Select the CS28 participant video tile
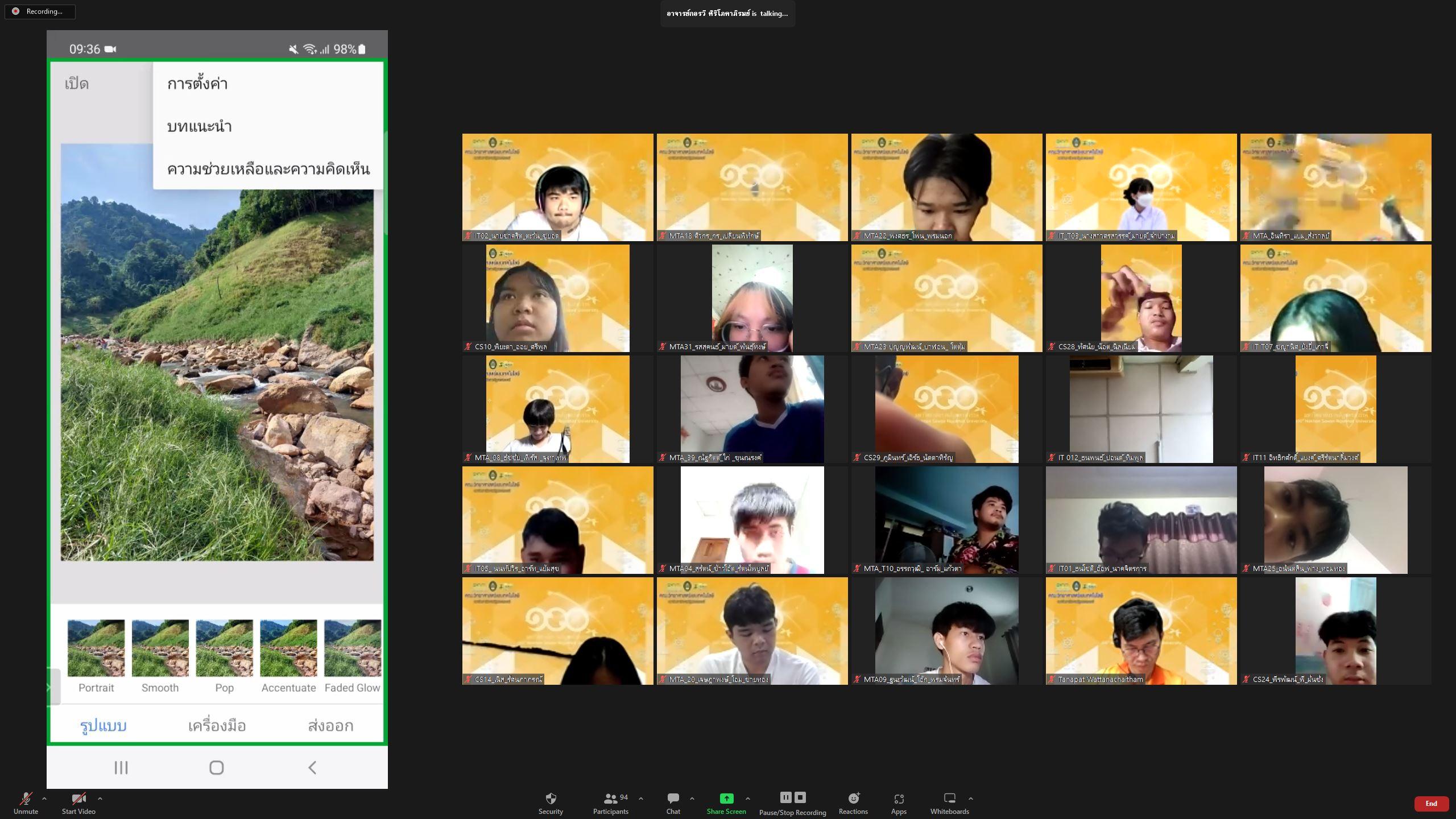 tap(1141, 298)
